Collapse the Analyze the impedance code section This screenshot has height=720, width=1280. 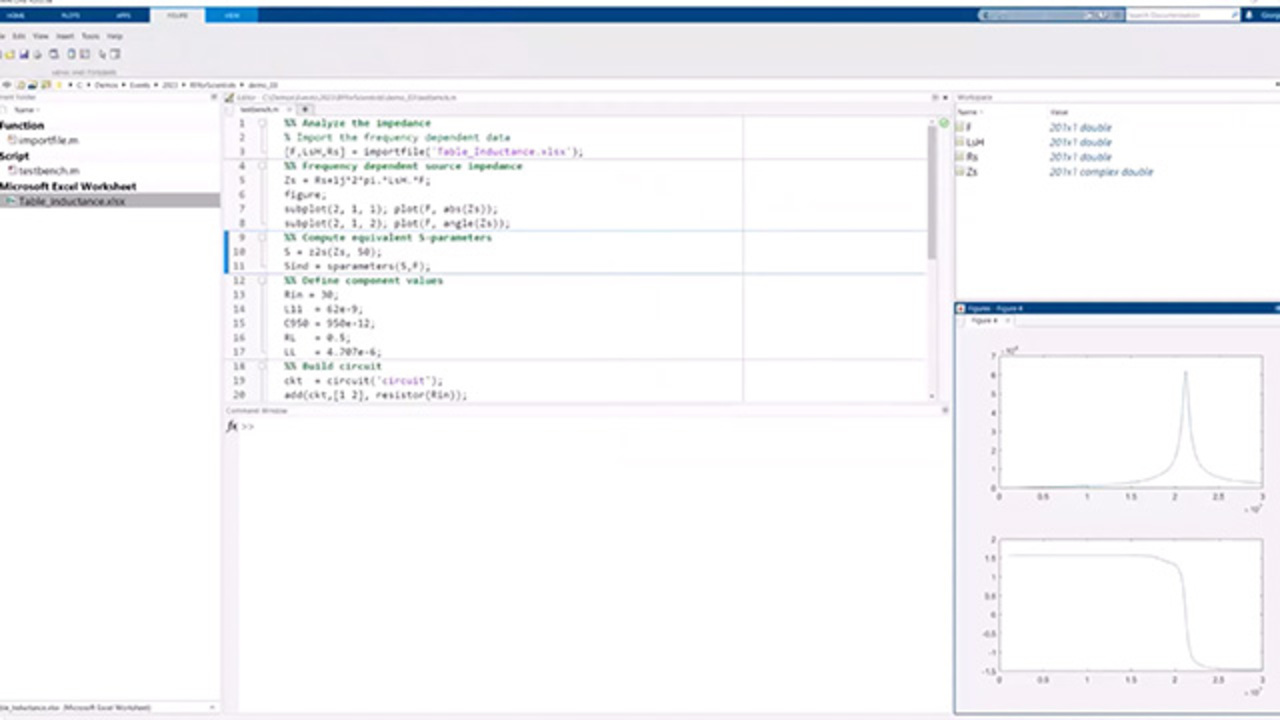[x=262, y=123]
